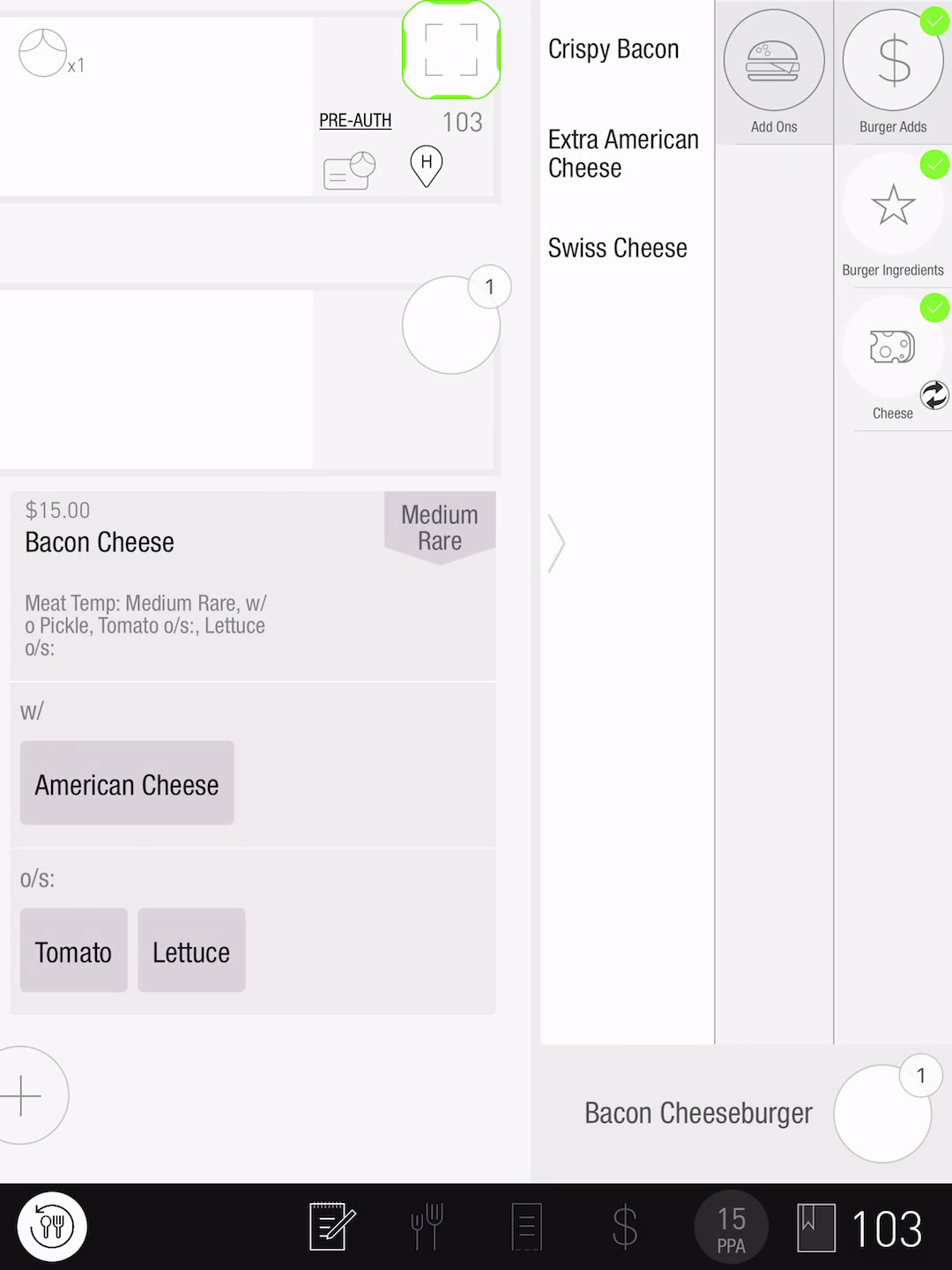Image resolution: width=952 pixels, height=1270 pixels.
Task: Open the Medium Rare temperature tag
Action: pyautogui.click(x=440, y=527)
